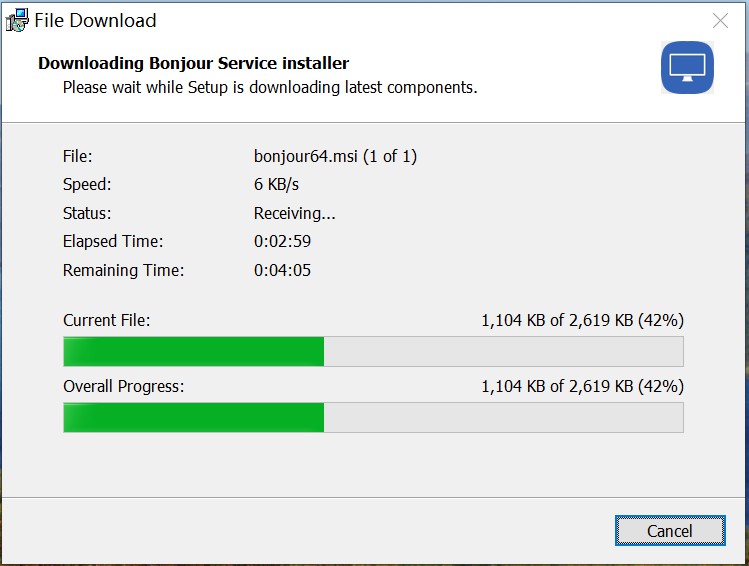This screenshot has height=566, width=749.
Task: Click the File Download title text
Action: point(96,21)
